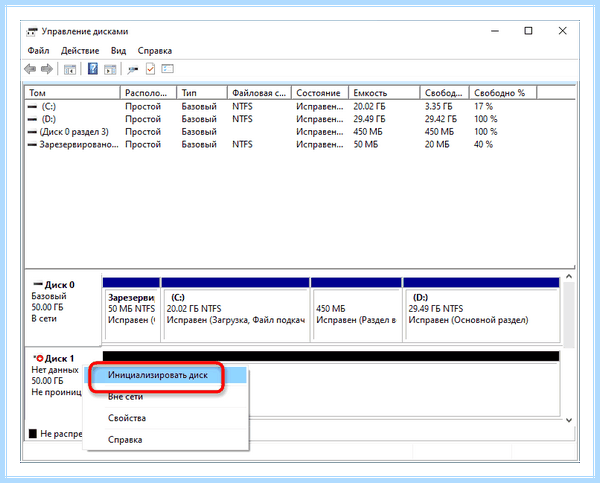Image resolution: width=600 pixels, height=483 pixels.
Task: Select the (C:) 20.02 ГБ NTFS partition block
Action: coord(235,309)
